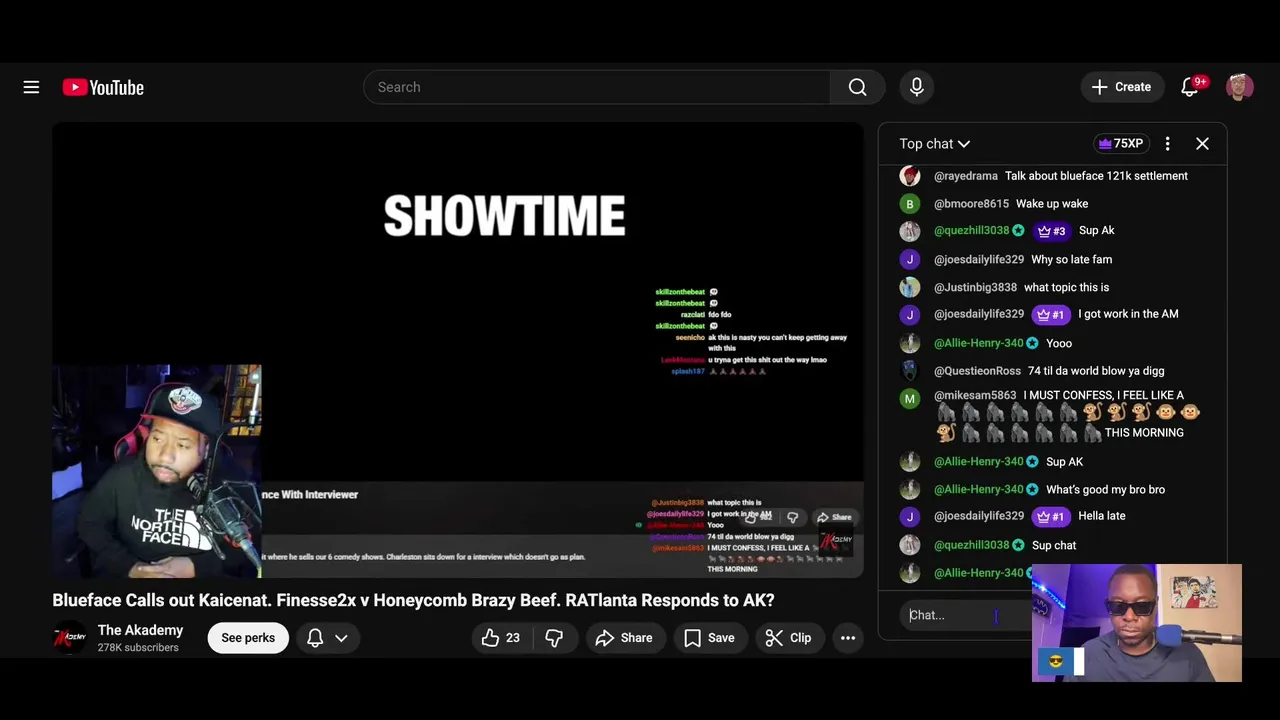Create a Clip of the stream
The height and width of the screenshot is (720, 1280).
788,638
